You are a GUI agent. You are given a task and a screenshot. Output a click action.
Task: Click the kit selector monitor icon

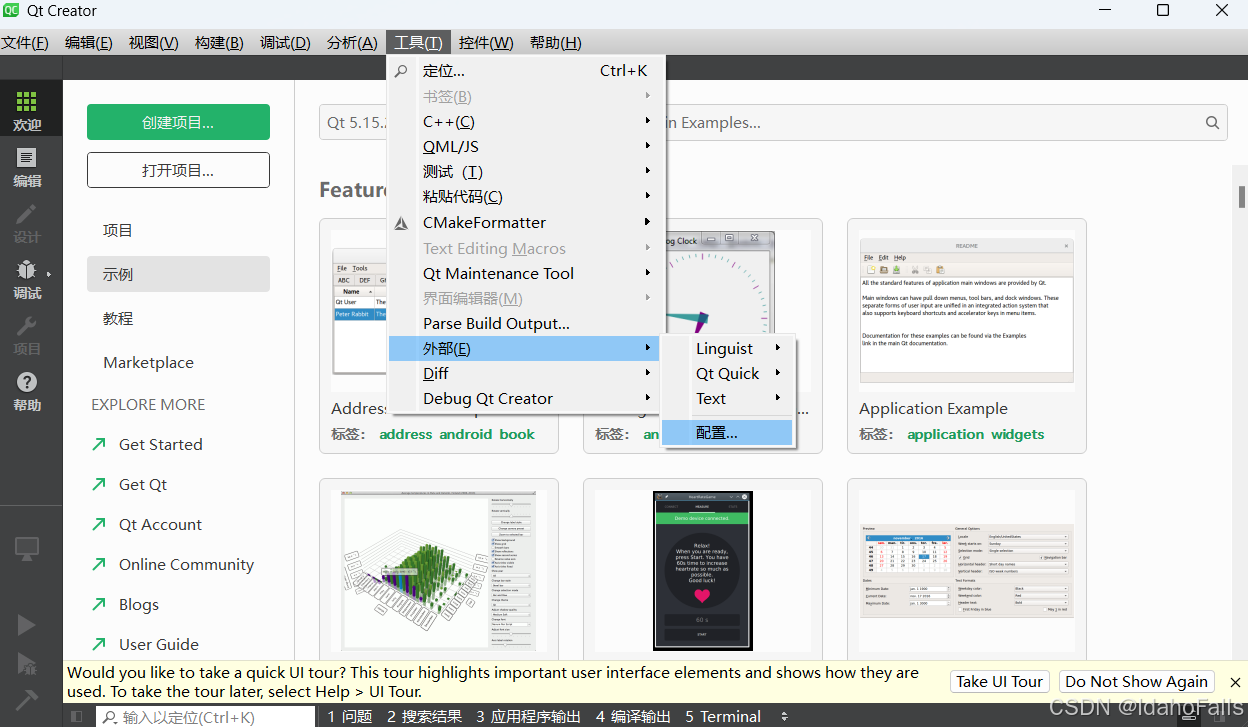point(27,548)
